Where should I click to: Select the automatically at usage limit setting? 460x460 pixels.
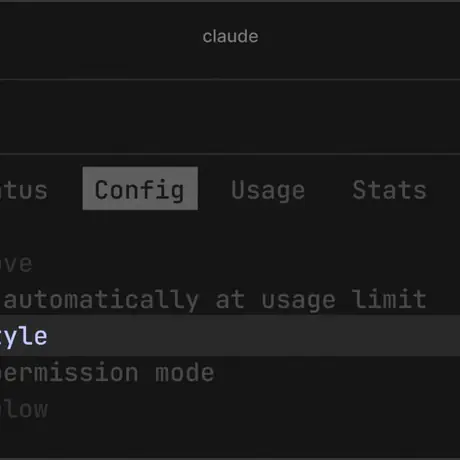click(x=215, y=300)
